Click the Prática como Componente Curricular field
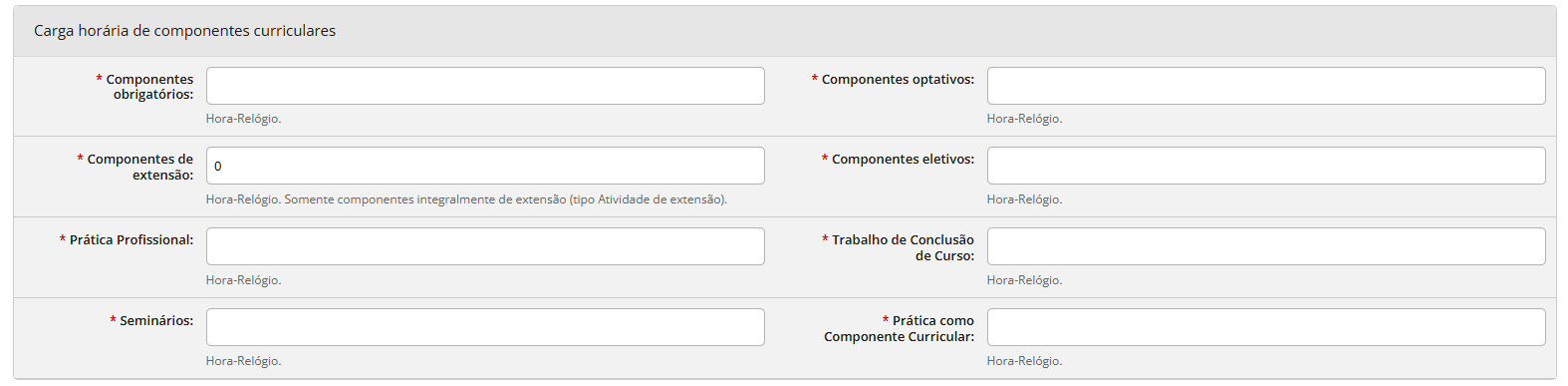The height and width of the screenshot is (386, 1568). click(x=1266, y=327)
